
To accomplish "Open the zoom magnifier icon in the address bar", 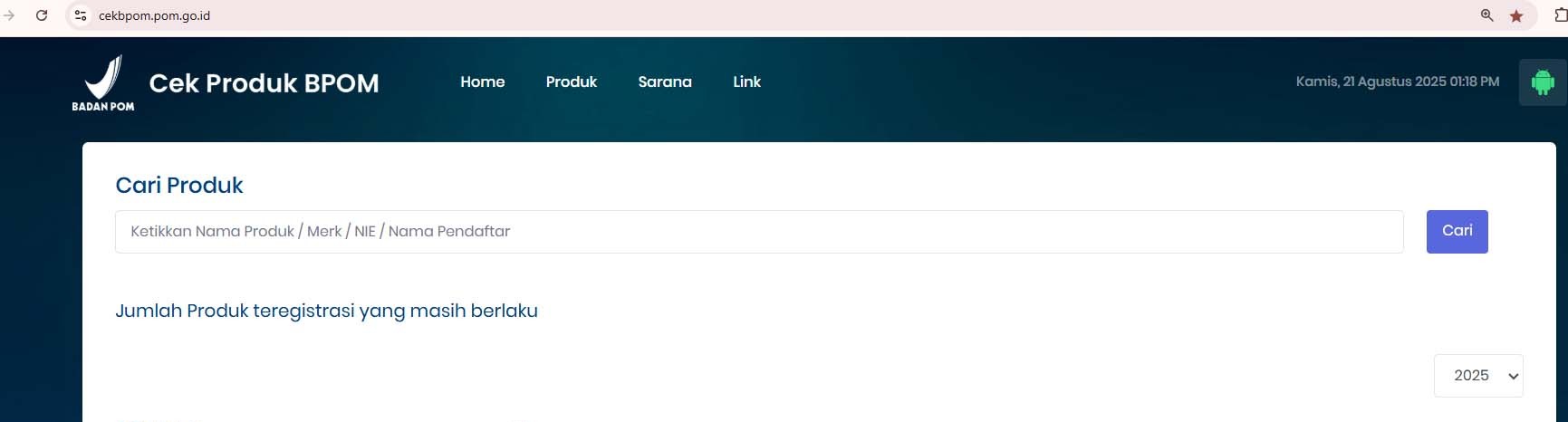I will (1486, 15).
